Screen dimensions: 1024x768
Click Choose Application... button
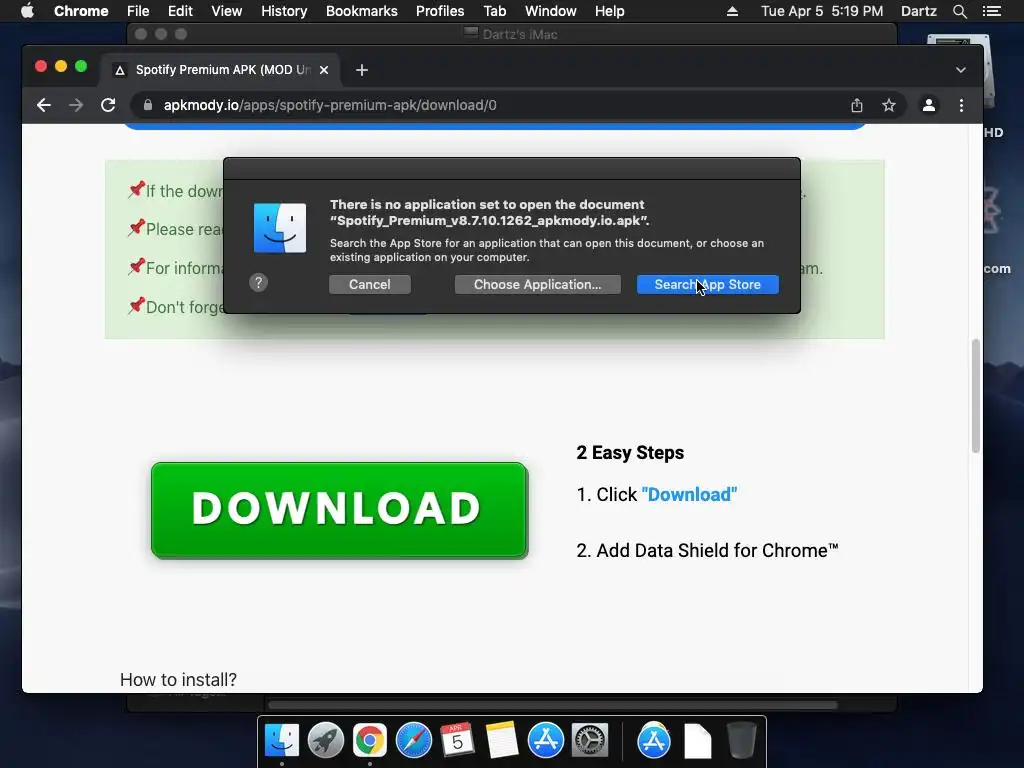pos(537,284)
